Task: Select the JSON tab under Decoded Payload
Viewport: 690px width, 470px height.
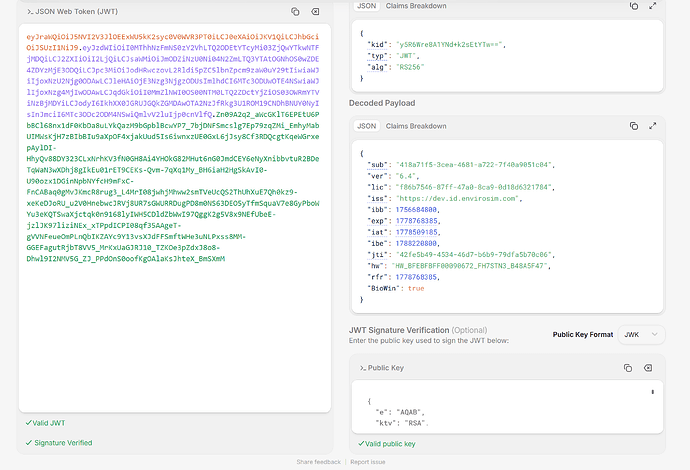Action: (367, 126)
